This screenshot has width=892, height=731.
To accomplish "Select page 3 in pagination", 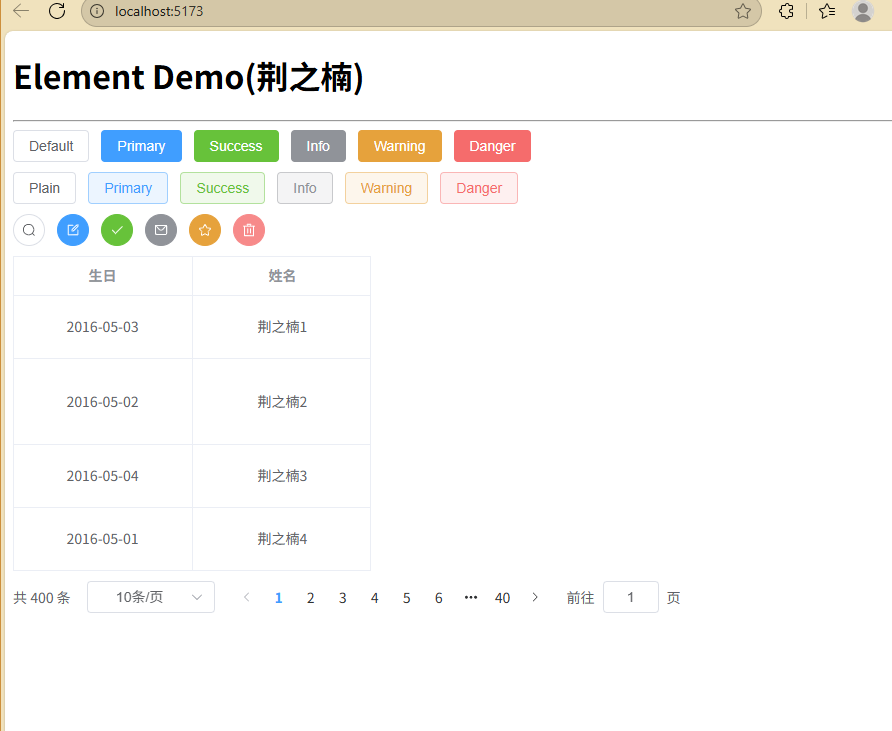I will (343, 598).
